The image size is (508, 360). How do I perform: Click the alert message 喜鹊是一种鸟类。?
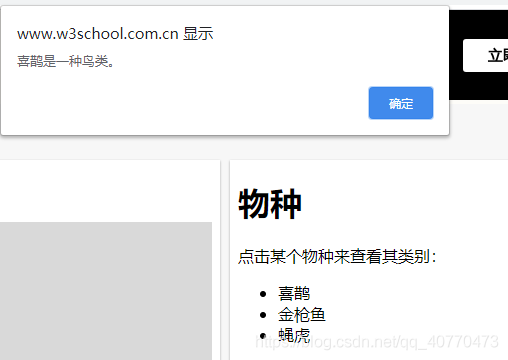point(66,61)
